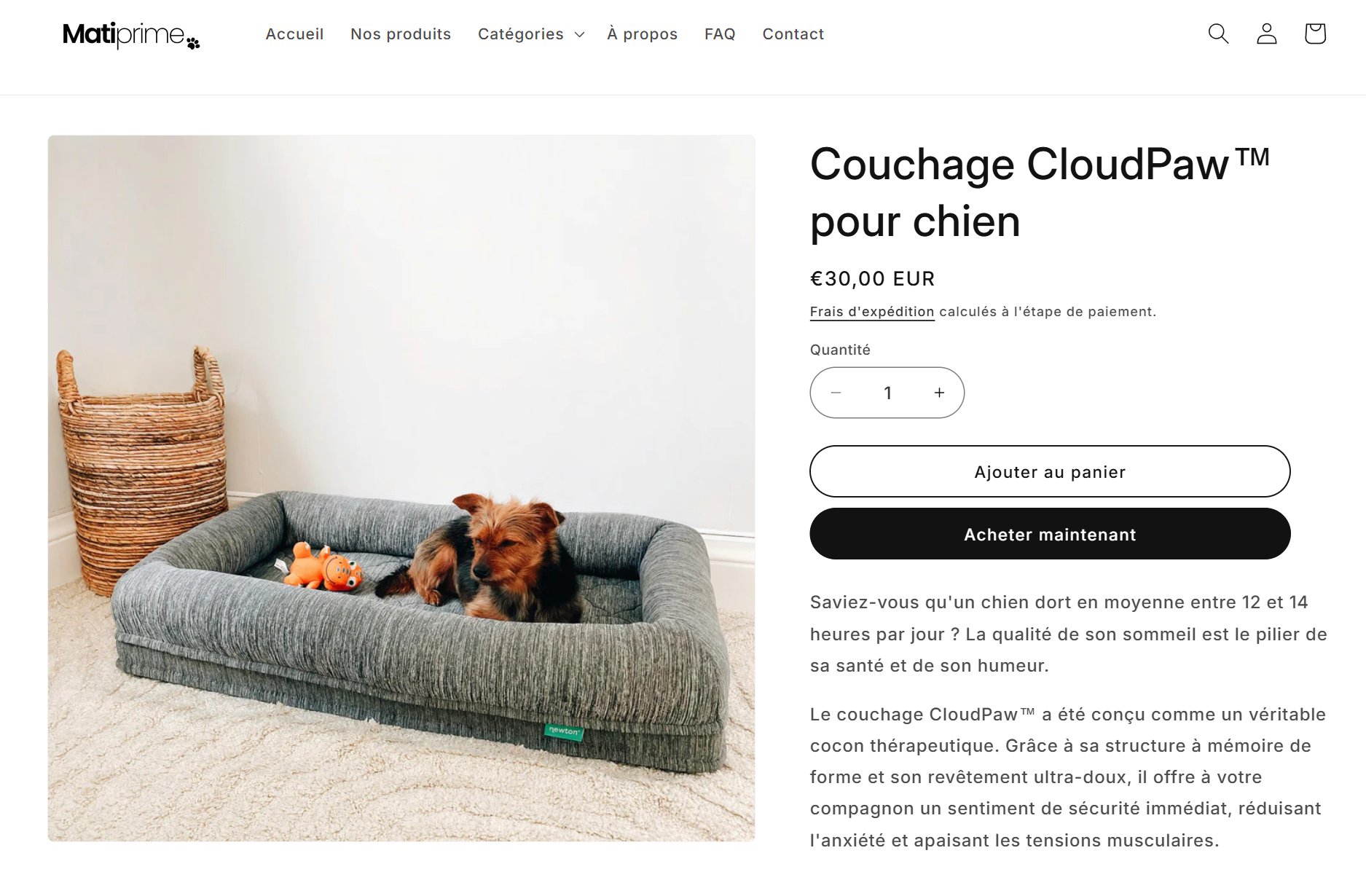This screenshot has height=896, width=1366.
Task: Follow the Frais d'expédition link
Action: [x=872, y=312]
